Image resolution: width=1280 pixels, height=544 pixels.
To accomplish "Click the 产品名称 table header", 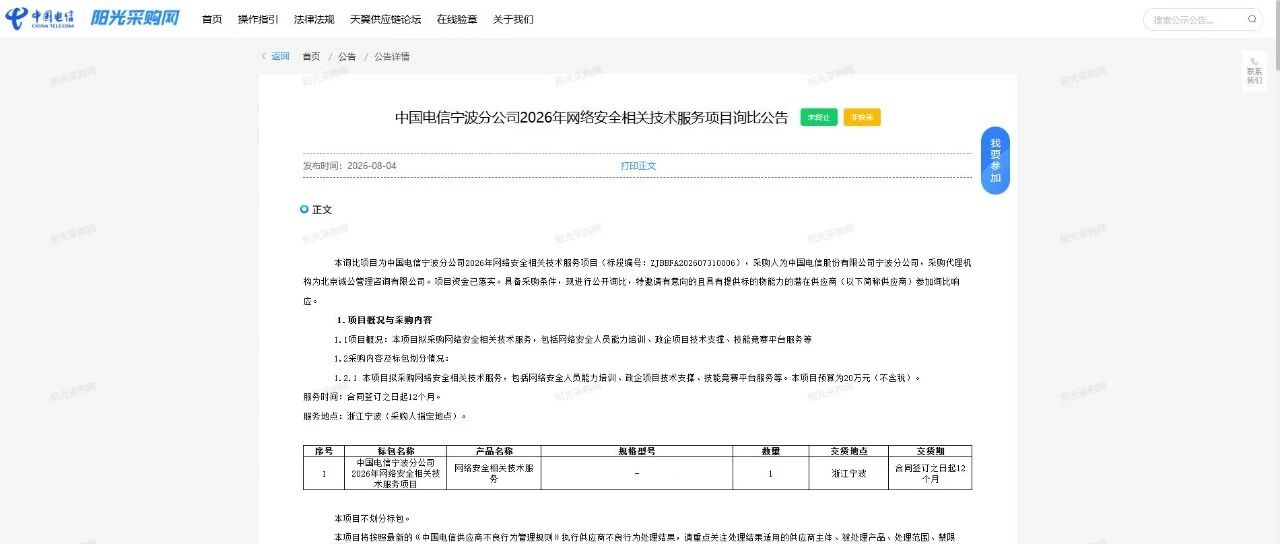I will 494,451.
